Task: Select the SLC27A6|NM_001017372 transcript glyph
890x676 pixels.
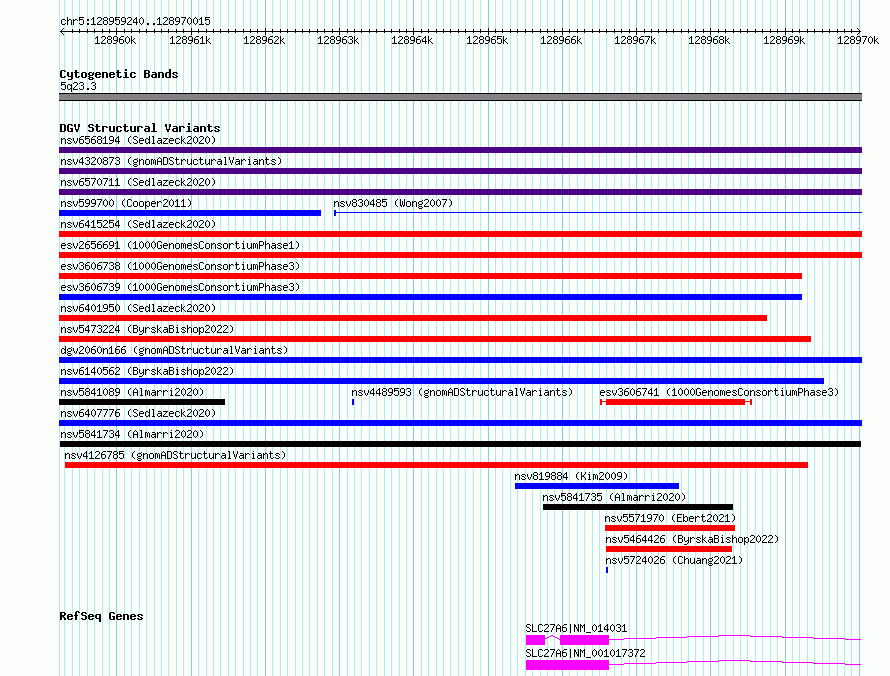Action: coord(693,665)
